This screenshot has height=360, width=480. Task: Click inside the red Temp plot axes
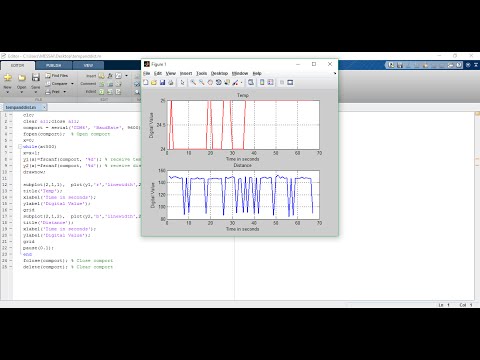coord(243,125)
